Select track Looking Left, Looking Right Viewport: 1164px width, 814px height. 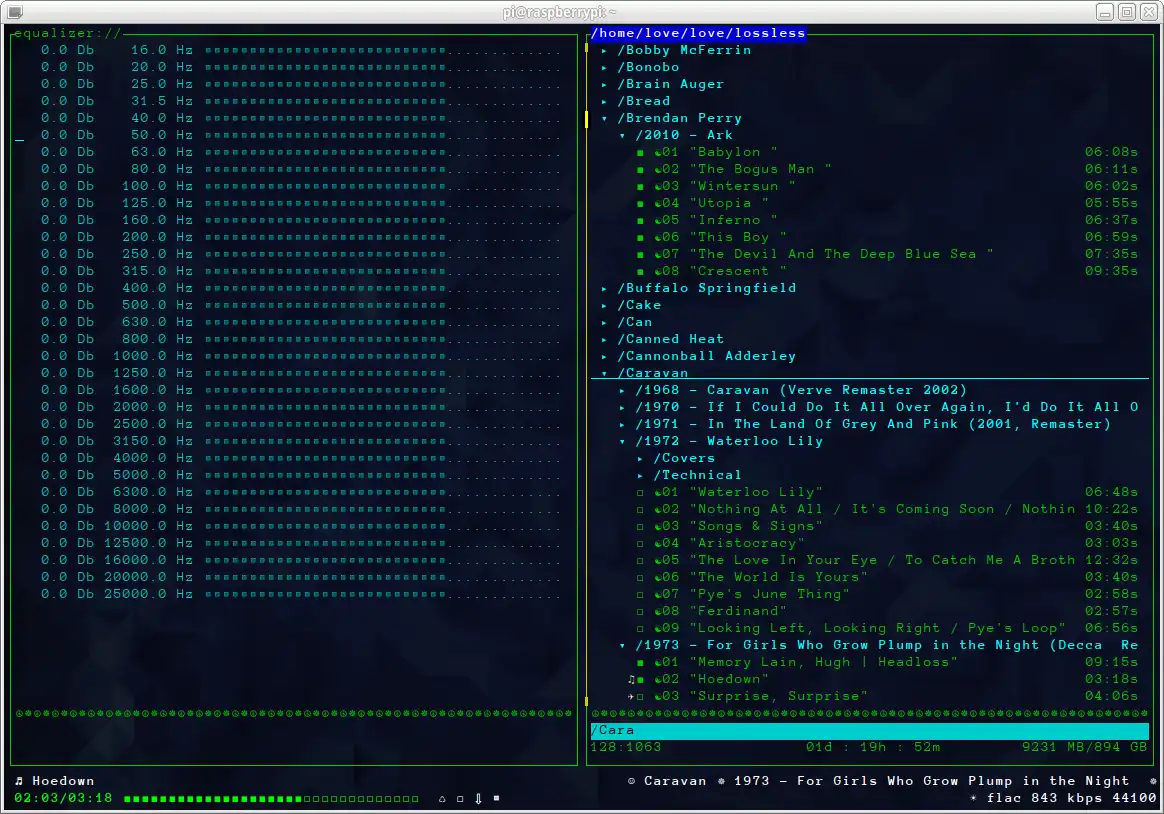pos(877,628)
